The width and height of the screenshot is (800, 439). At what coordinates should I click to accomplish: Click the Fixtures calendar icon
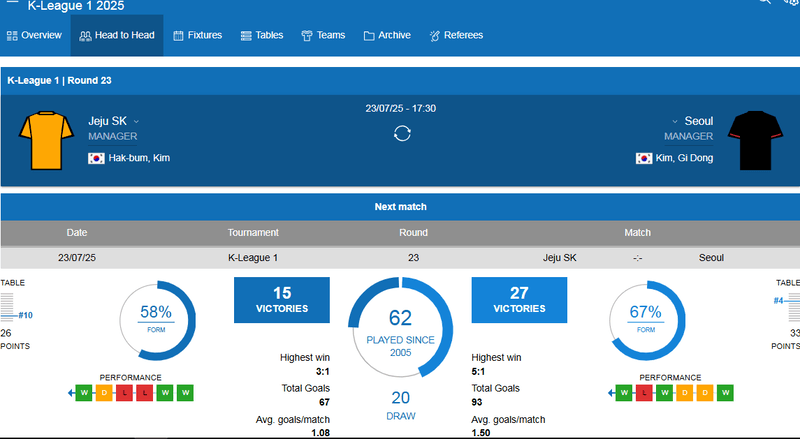[x=178, y=36]
